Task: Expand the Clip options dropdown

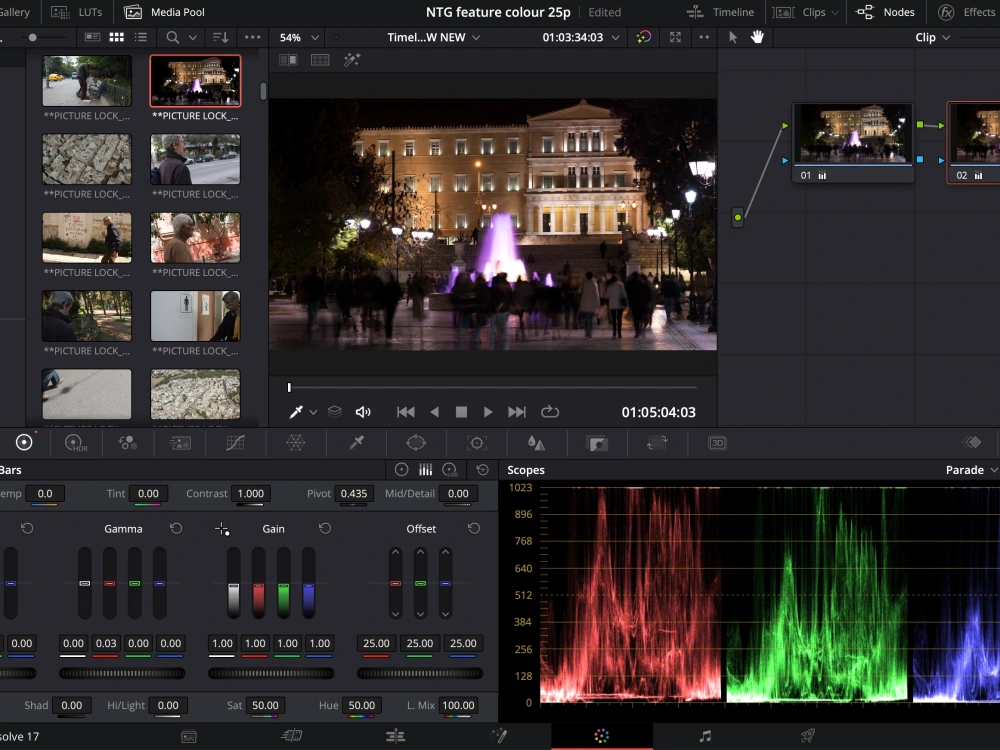Action: pyautogui.click(x=931, y=37)
